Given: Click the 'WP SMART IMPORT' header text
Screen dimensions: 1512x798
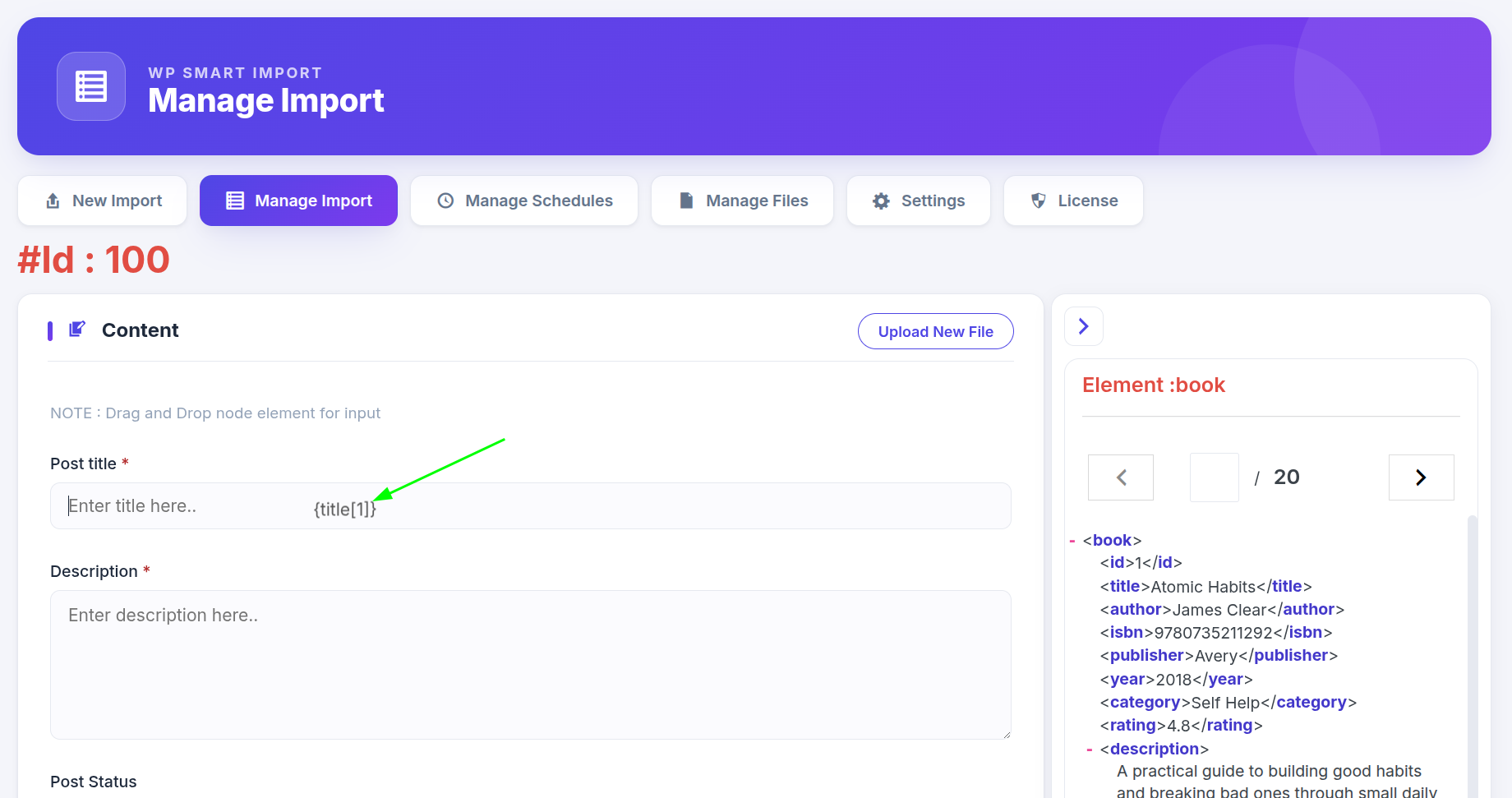Looking at the screenshot, I should click(x=235, y=73).
